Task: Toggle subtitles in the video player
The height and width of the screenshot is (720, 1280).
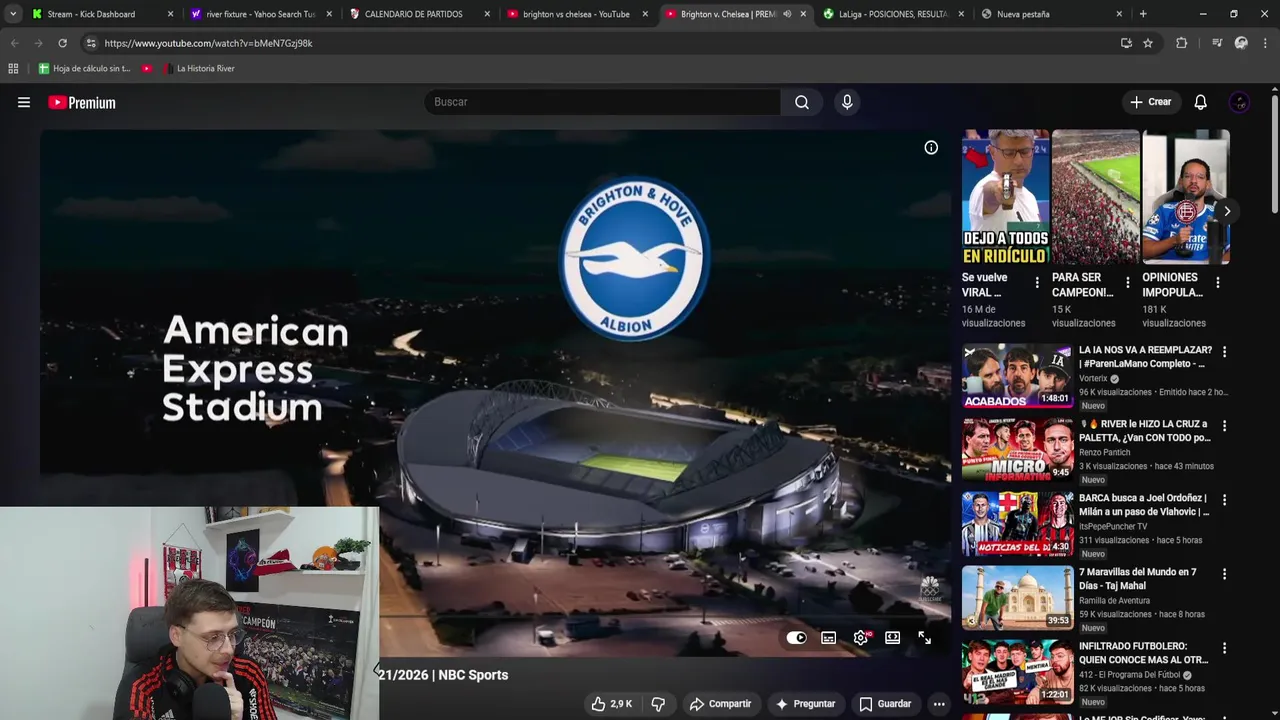Action: pyautogui.click(x=829, y=638)
